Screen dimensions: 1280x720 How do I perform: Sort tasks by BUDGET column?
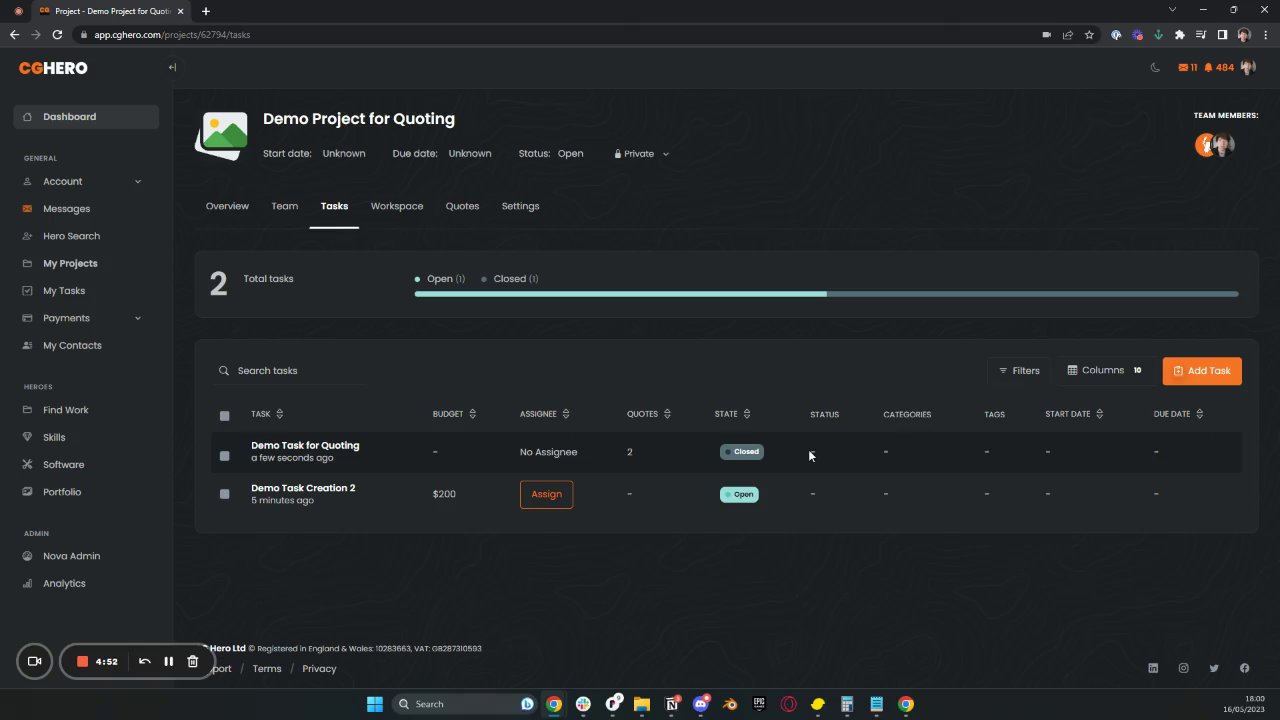pos(454,414)
